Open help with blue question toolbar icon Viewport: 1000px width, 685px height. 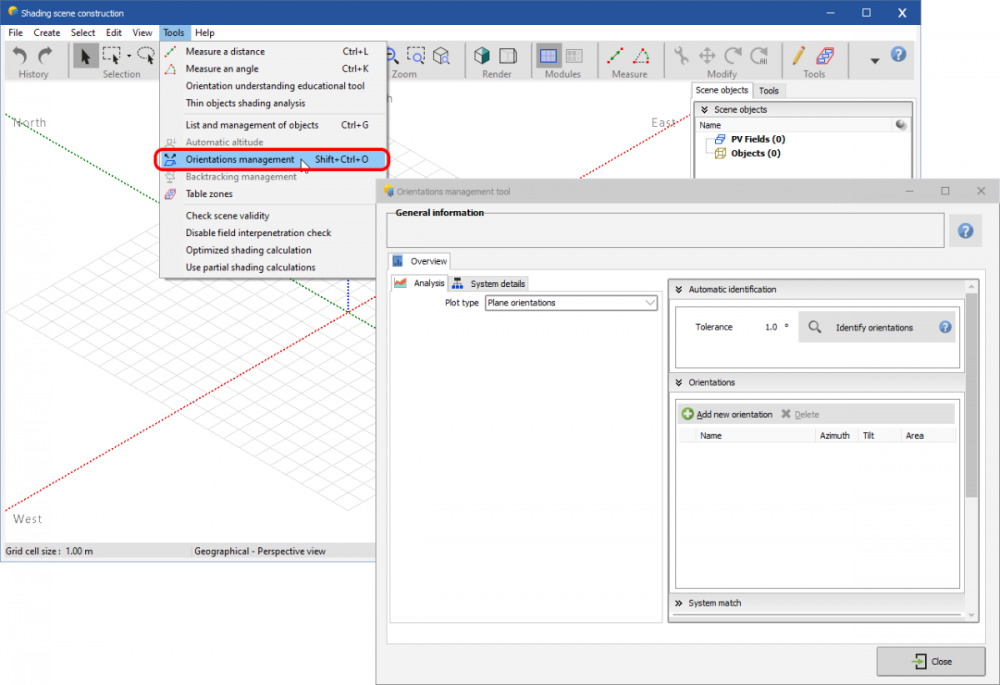(898, 55)
